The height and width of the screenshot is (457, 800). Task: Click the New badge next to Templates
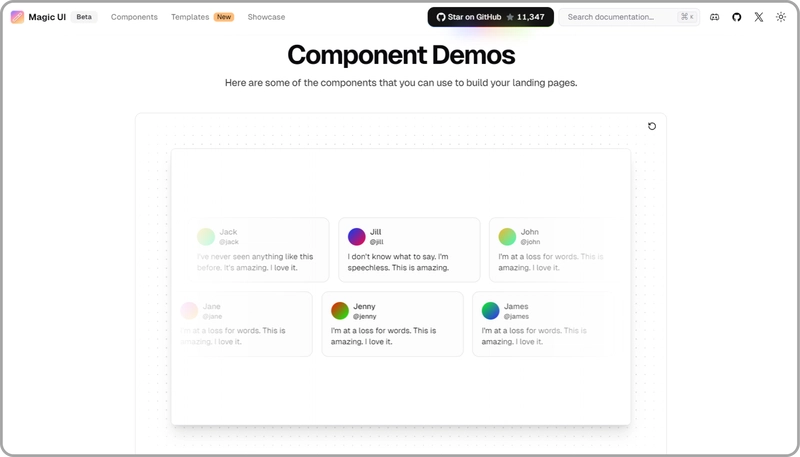(224, 17)
